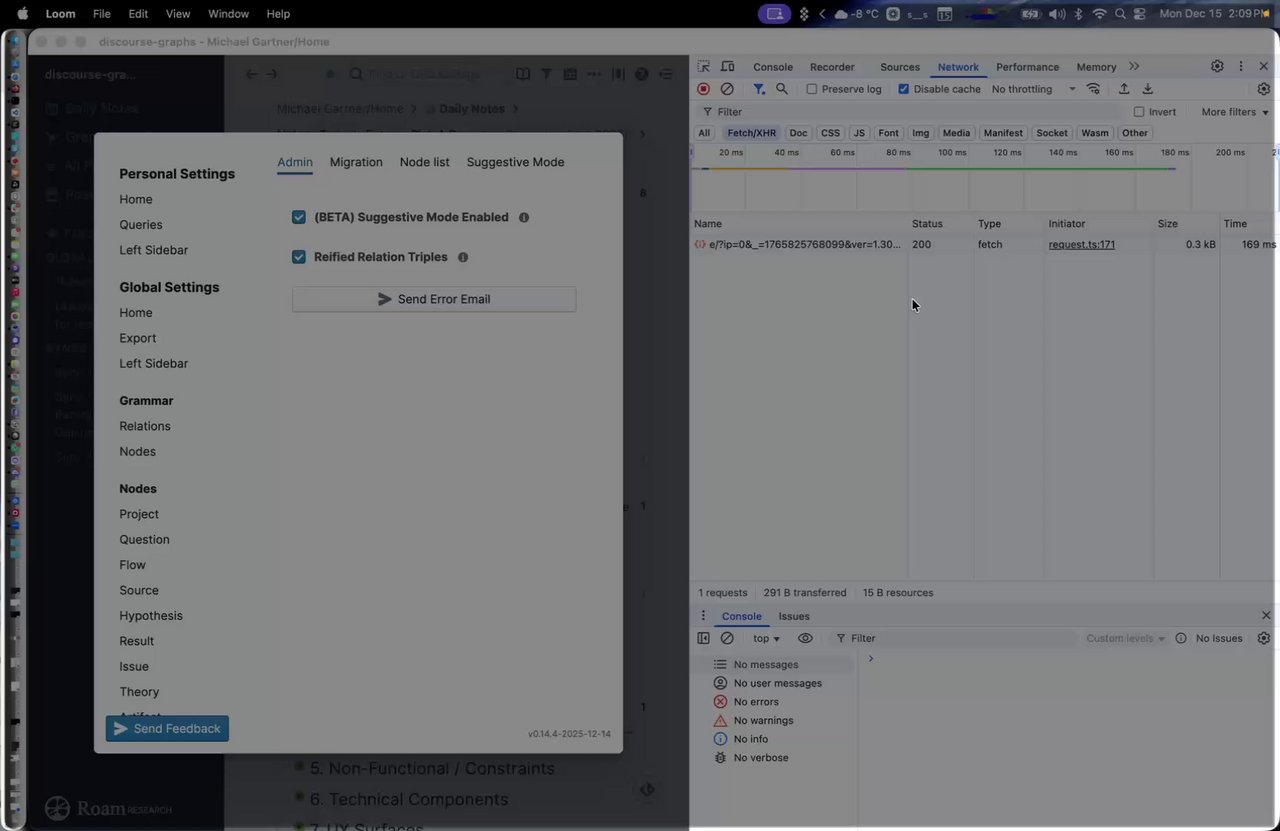This screenshot has height=831, width=1280.
Task: Select the Hypothesis node in settings list
Action: click(151, 616)
